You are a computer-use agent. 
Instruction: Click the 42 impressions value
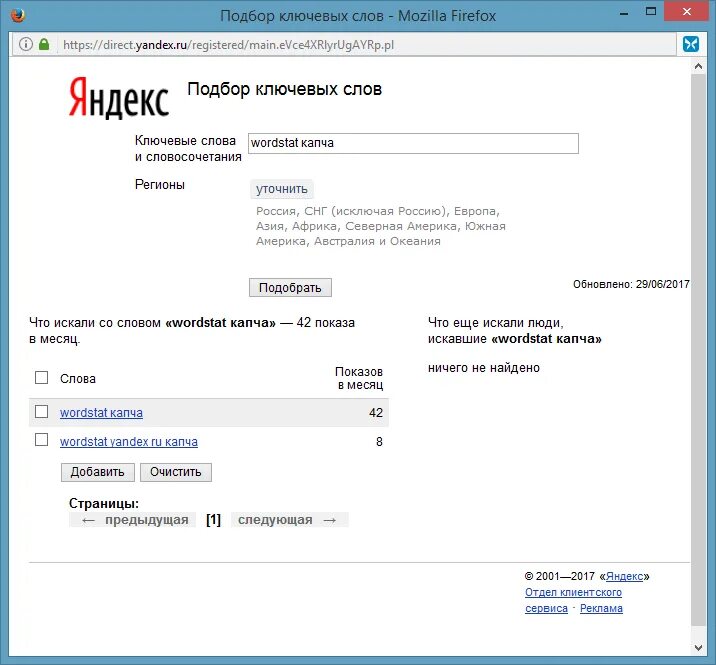[x=376, y=413]
